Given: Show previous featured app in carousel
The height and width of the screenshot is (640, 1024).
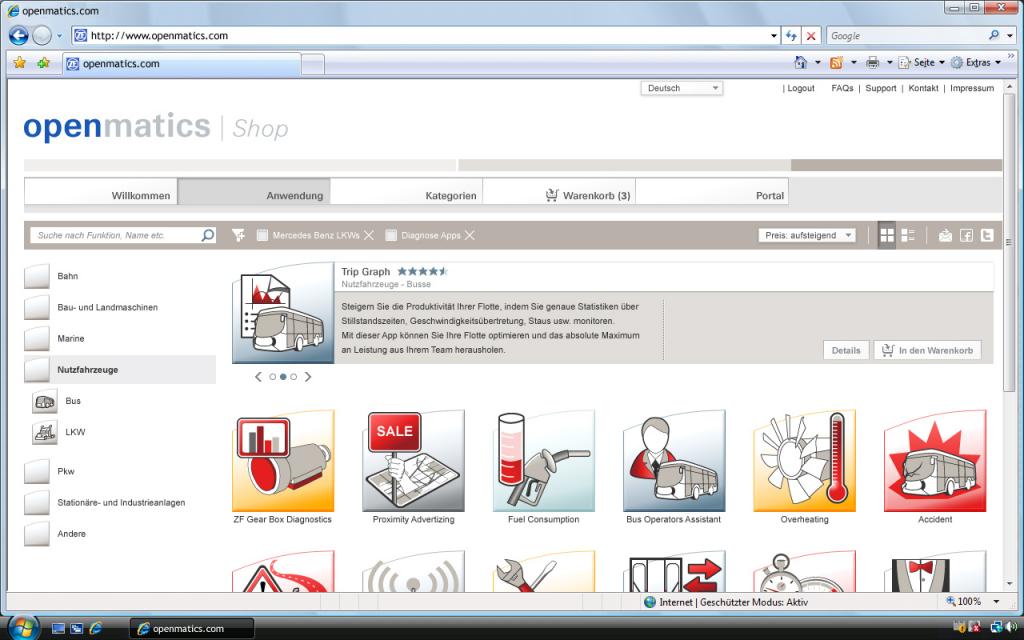Looking at the screenshot, I should 259,377.
